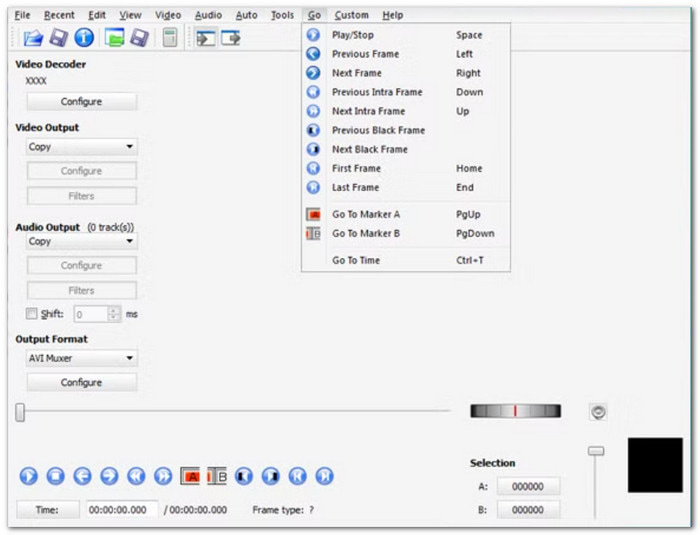The image size is (700, 535).
Task: Click next black frame button in the bottom controls
Action: (271, 476)
